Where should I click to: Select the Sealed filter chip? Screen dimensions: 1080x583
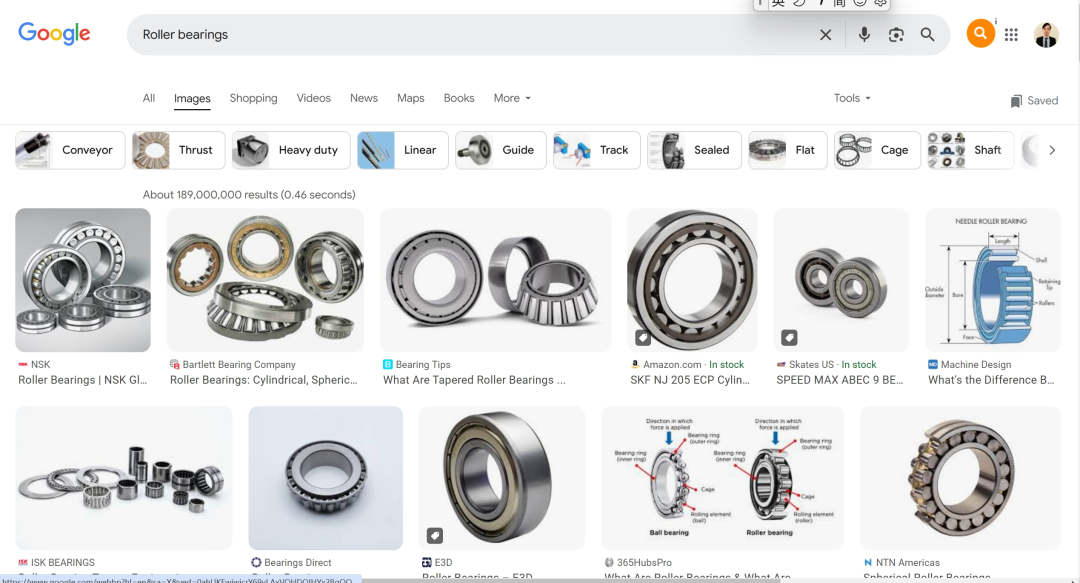point(694,150)
